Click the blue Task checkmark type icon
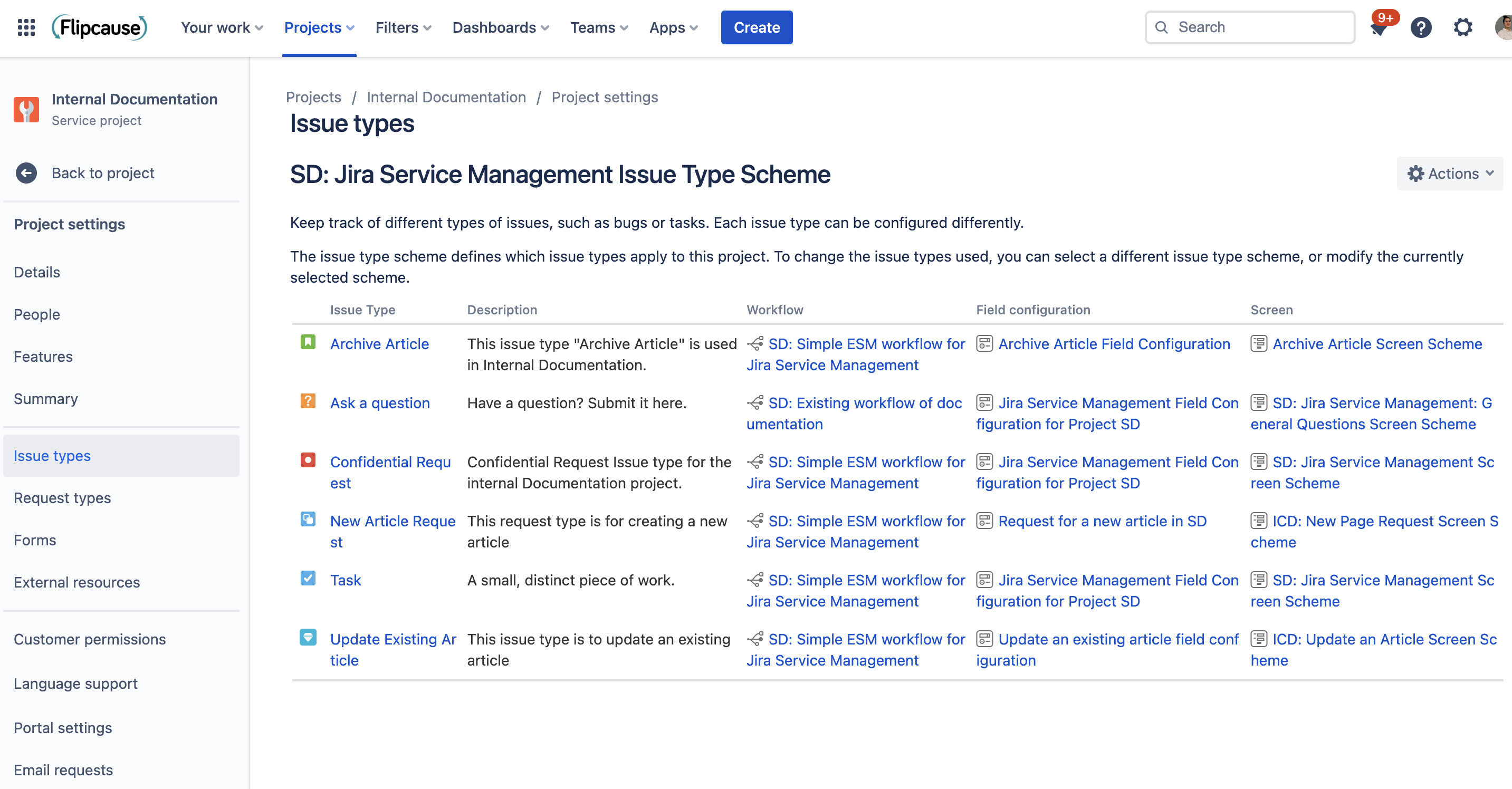 pyautogui.click(x=308, y=578)
